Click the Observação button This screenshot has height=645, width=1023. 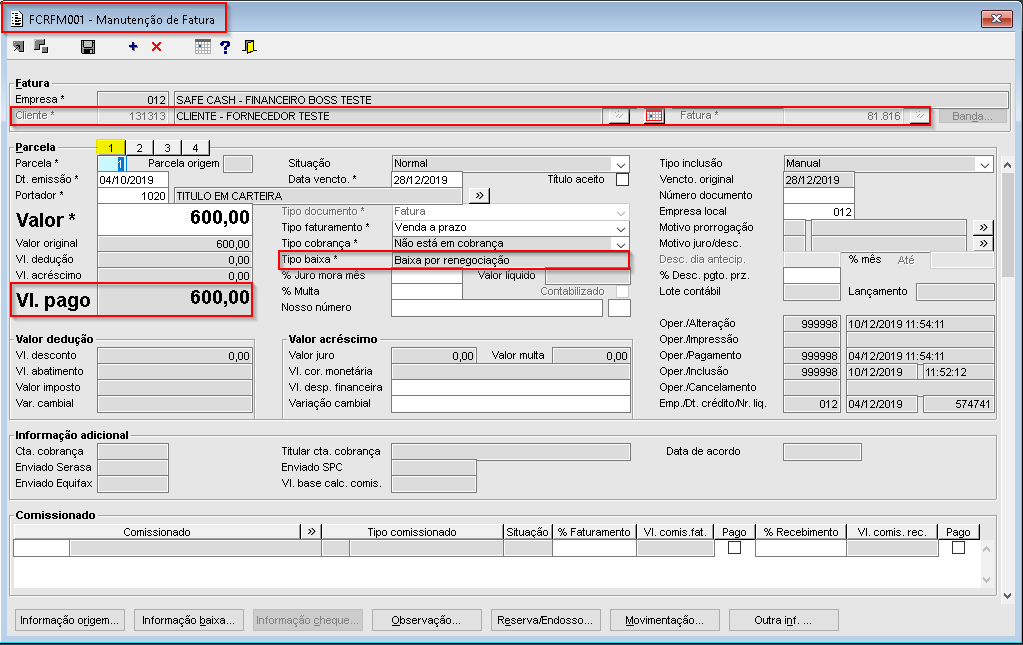click(426, 620)
